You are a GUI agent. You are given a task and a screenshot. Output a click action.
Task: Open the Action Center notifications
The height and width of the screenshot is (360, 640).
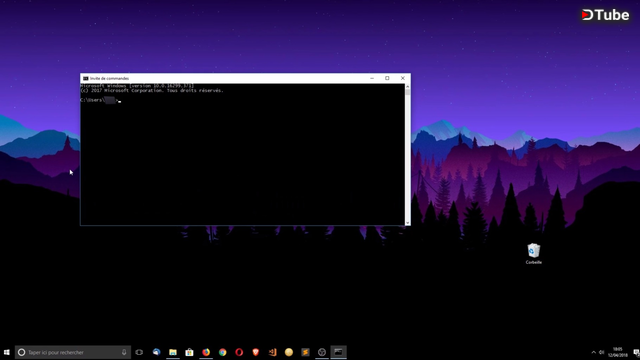[x=636, y=352]
